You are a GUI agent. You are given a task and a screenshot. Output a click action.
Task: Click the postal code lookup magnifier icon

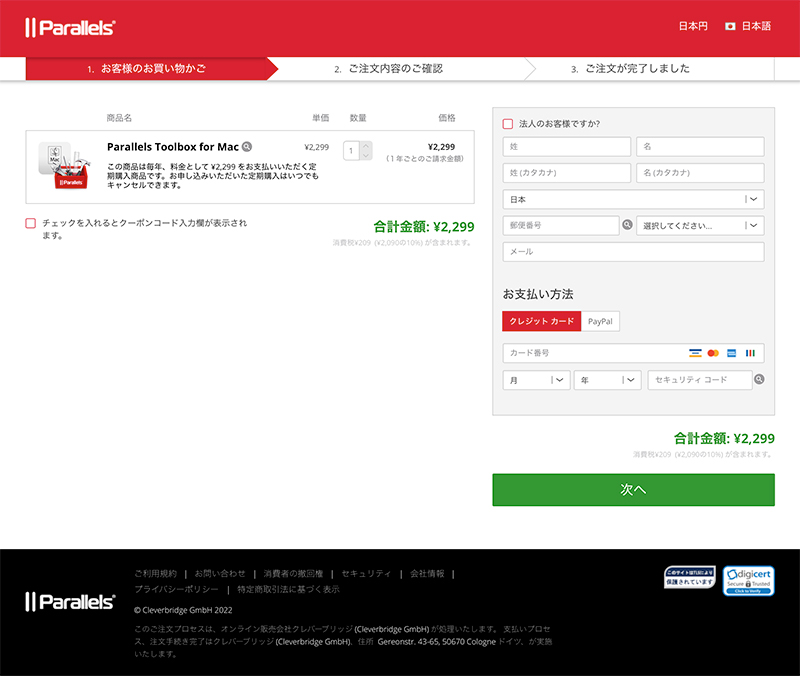tap(627, 224)
